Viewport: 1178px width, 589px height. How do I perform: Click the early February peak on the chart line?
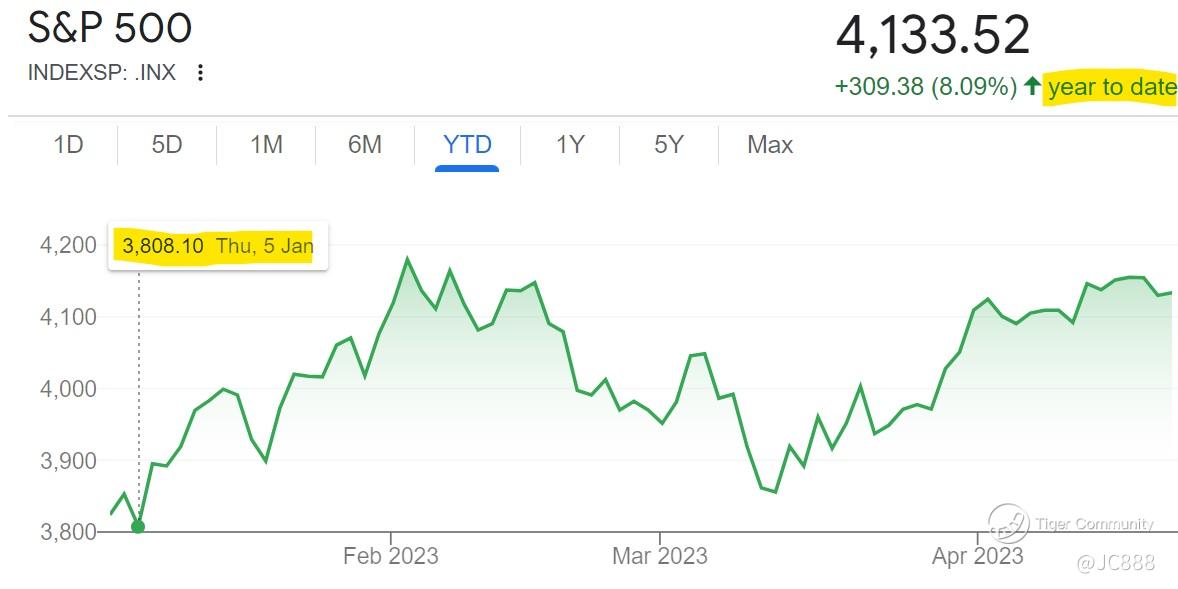point(407,259)
